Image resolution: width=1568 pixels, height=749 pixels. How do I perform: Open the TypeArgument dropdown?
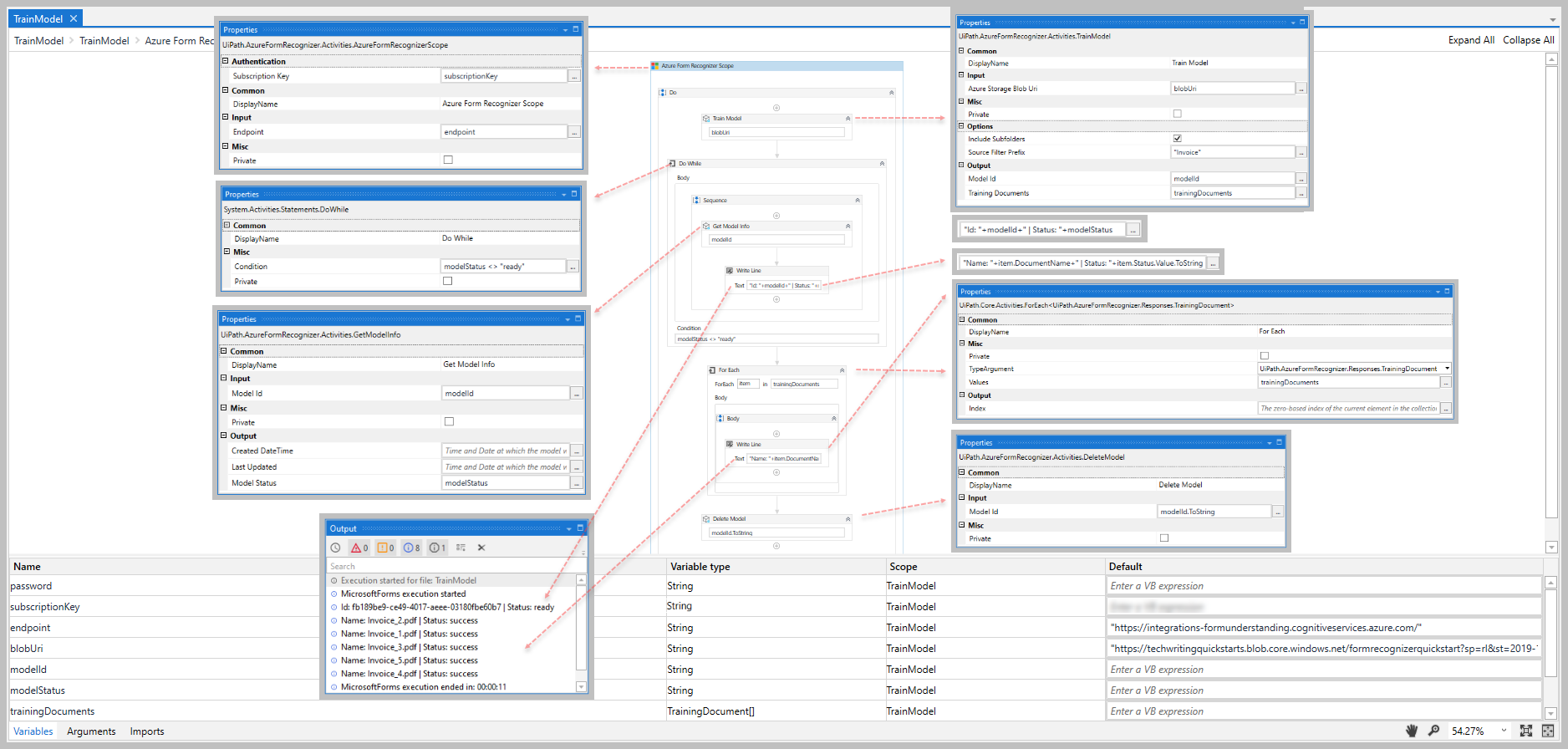point(1447,369)
